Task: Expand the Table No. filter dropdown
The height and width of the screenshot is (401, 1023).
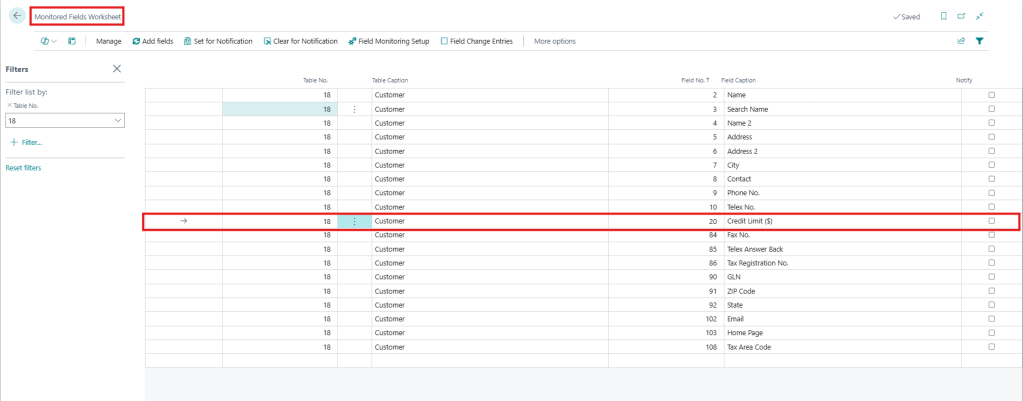Action: [x=118, y=120]
